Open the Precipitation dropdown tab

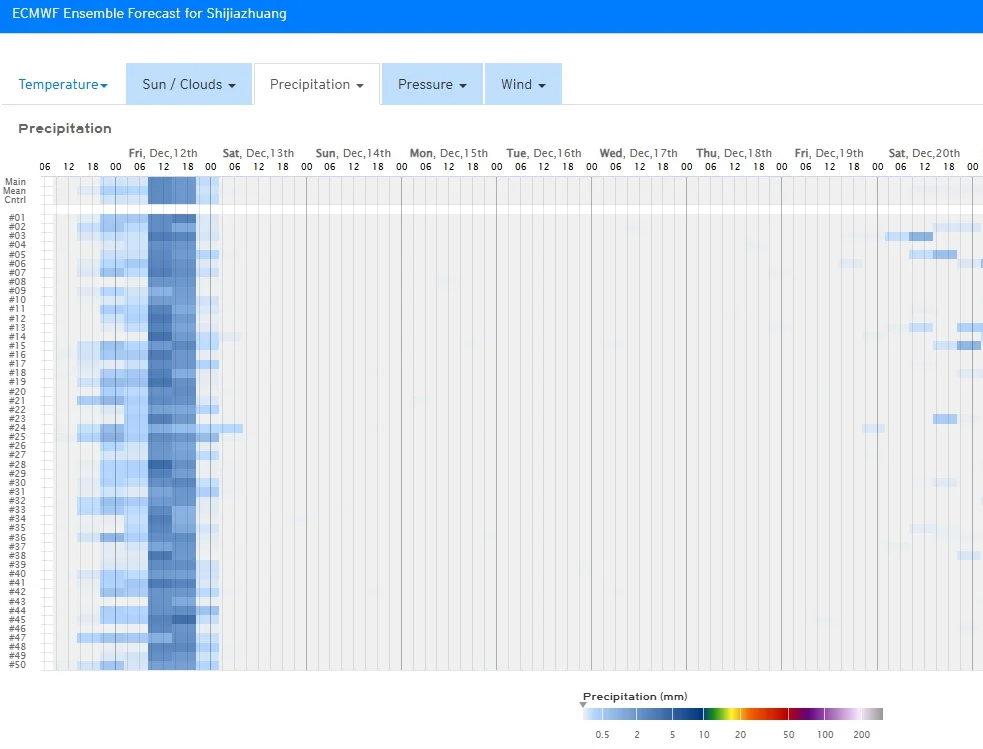(x=317, y=84)
